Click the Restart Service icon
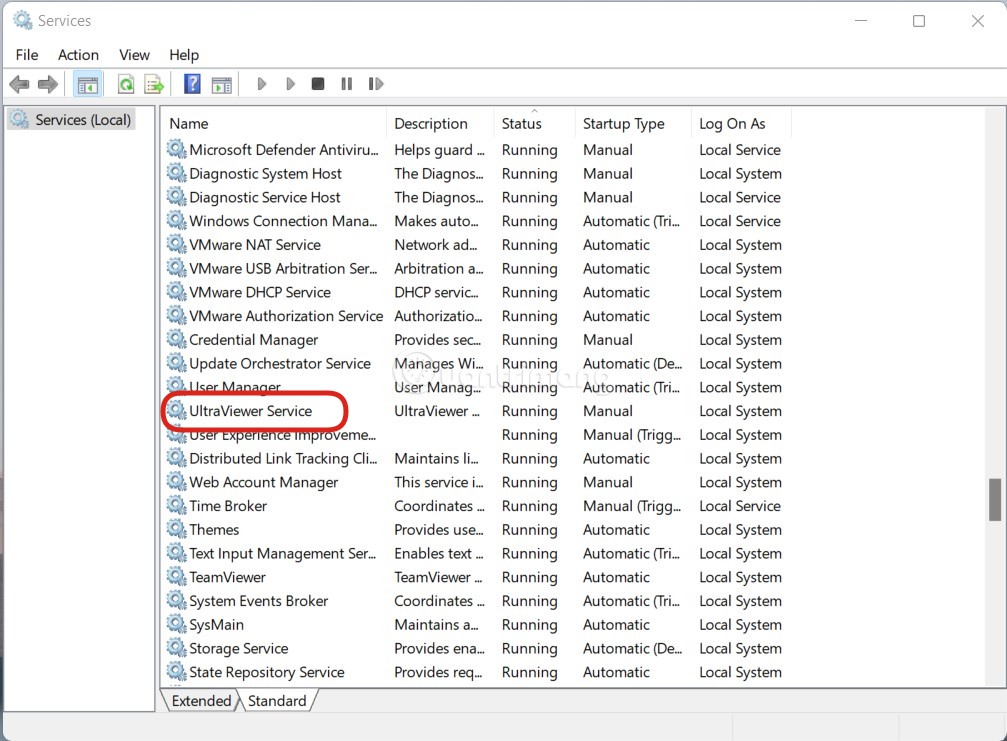Image resolution: width=1007 pixels, height=741 pixels. (x=376, y=84)
